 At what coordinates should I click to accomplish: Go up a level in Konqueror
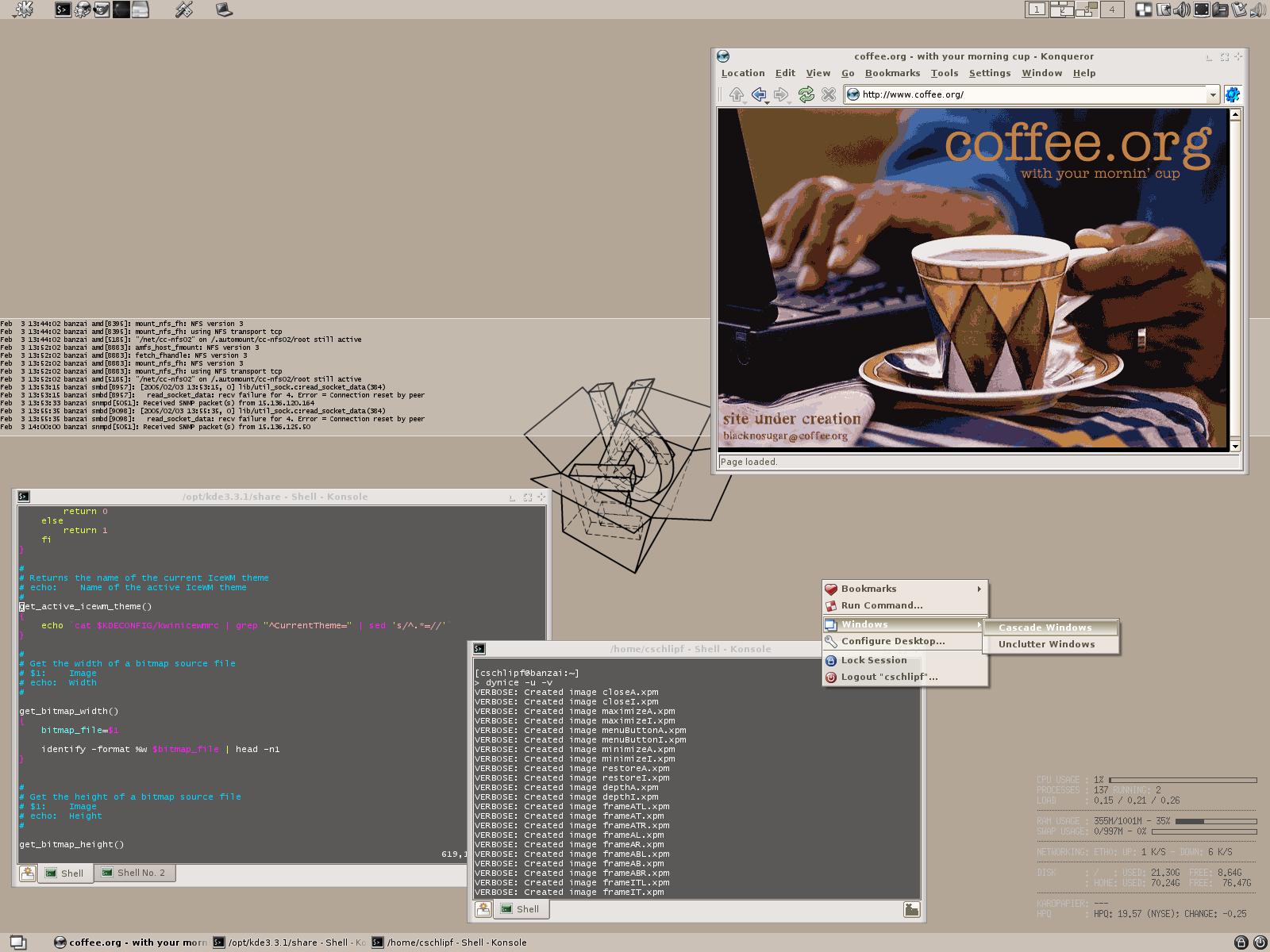pyautogui.click(x=737, y=94)
